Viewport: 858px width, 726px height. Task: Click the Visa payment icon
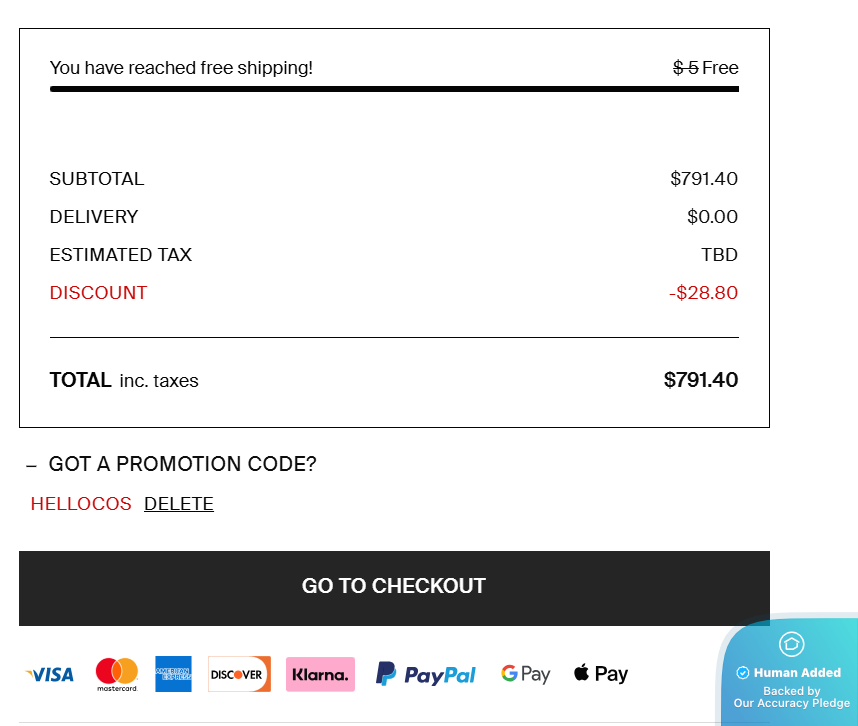point(50,675)
